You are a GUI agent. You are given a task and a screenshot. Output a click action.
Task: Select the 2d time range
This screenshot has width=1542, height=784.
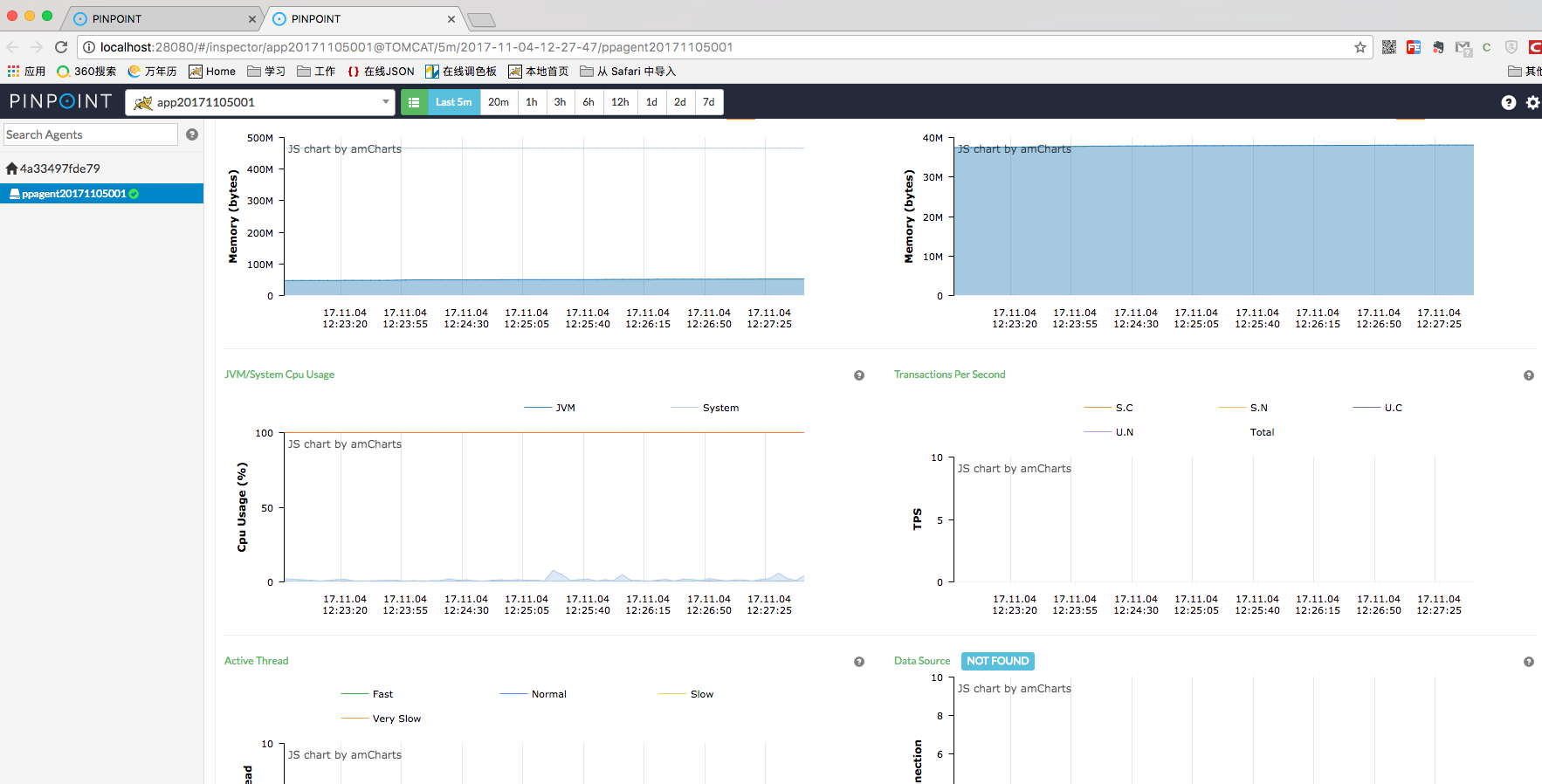[679, 102]
